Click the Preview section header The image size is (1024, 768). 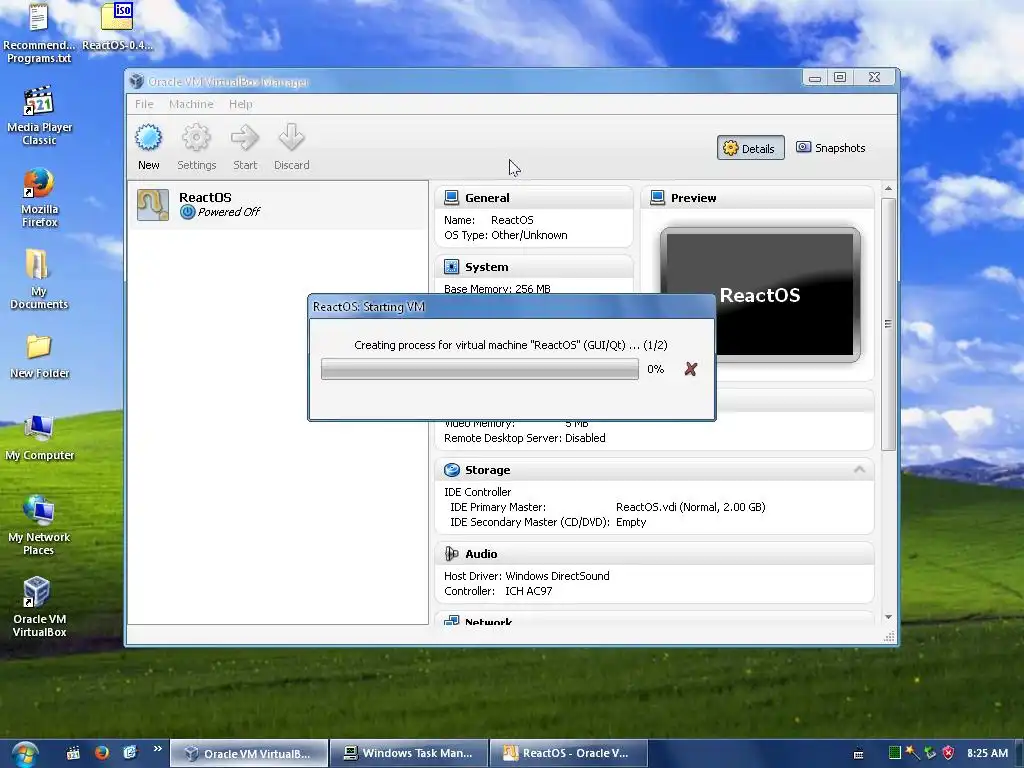(x=758, y=198)
